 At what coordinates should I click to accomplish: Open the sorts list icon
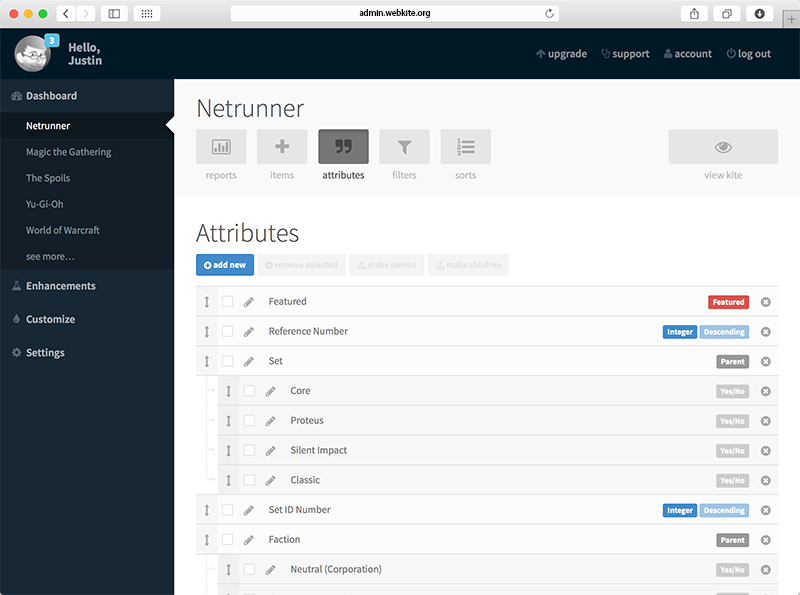point(465,147)
